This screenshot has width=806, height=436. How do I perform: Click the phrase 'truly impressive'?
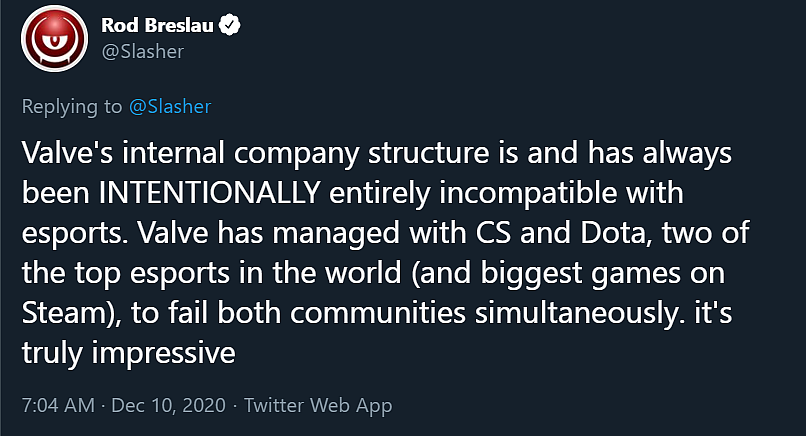pyautogui.click(x=129, y=354)
